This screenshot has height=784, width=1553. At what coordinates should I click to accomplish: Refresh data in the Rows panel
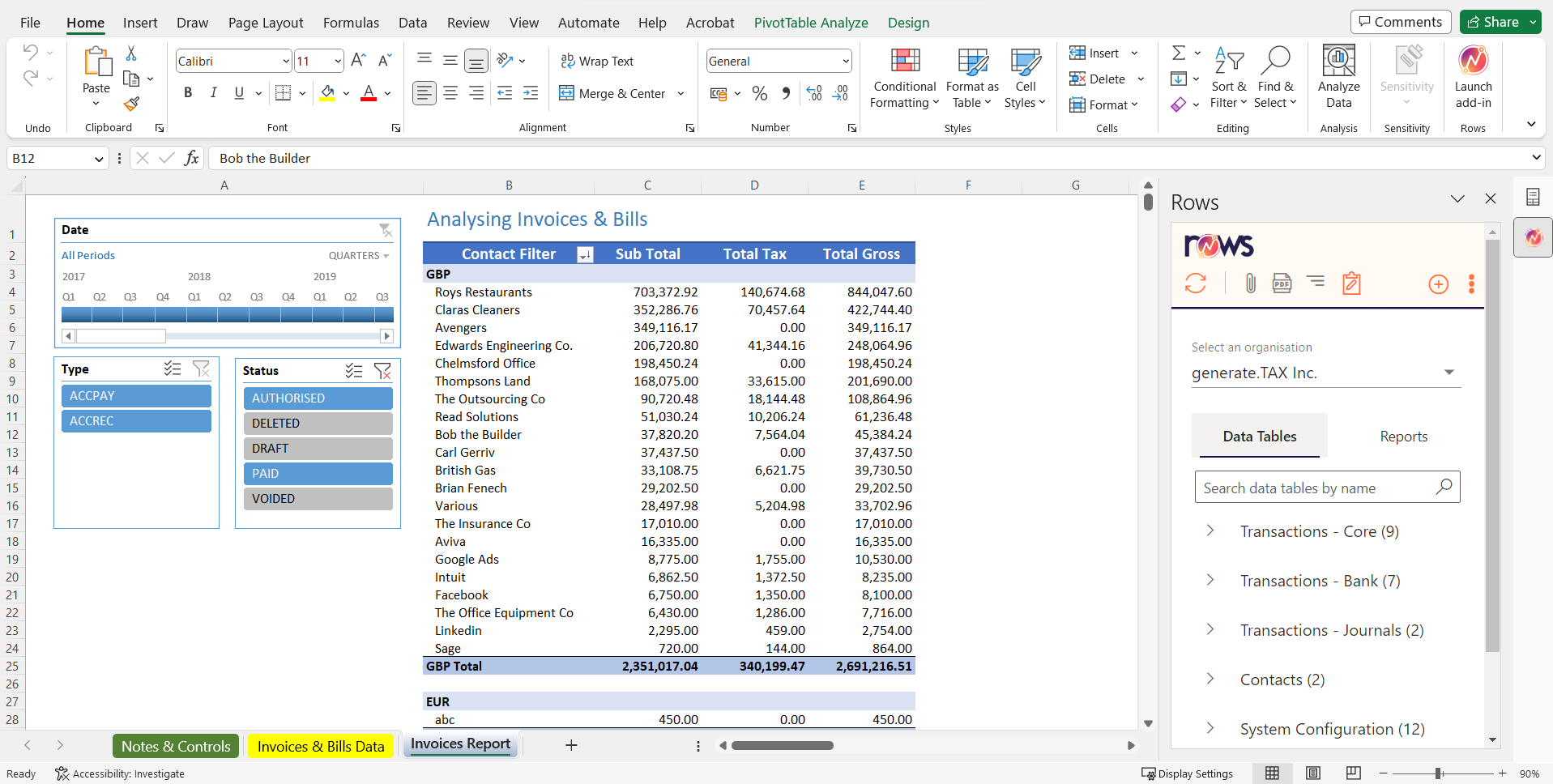click(x=1196, y=283)
